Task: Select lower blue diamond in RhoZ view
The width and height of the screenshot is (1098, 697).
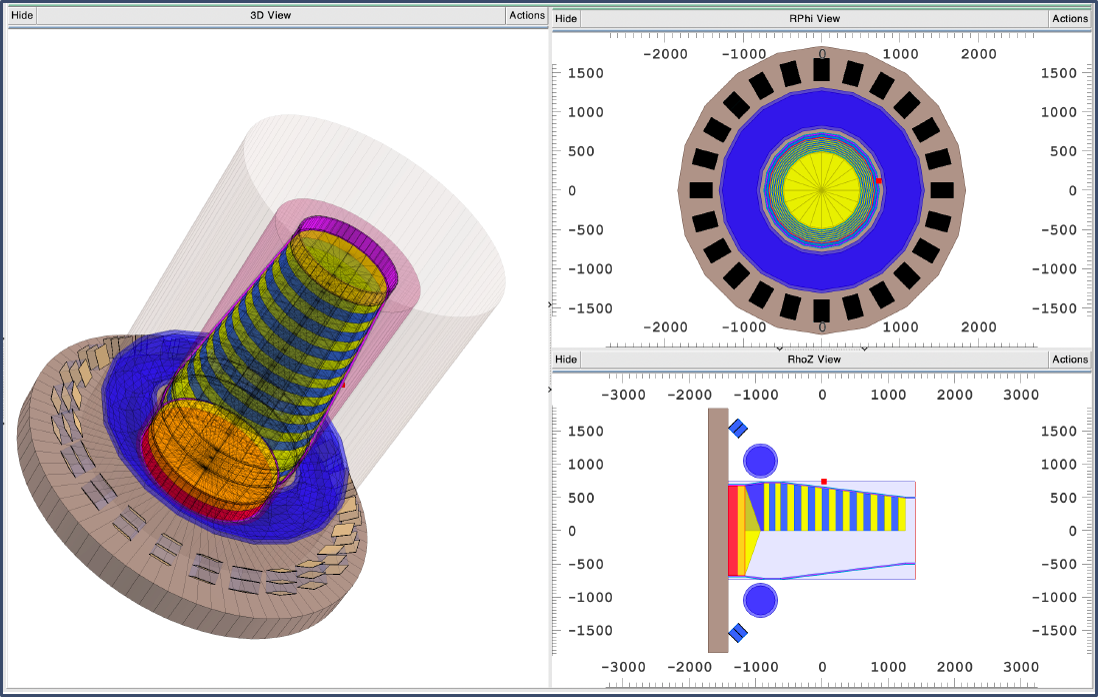Action: [x=738, y=632]
